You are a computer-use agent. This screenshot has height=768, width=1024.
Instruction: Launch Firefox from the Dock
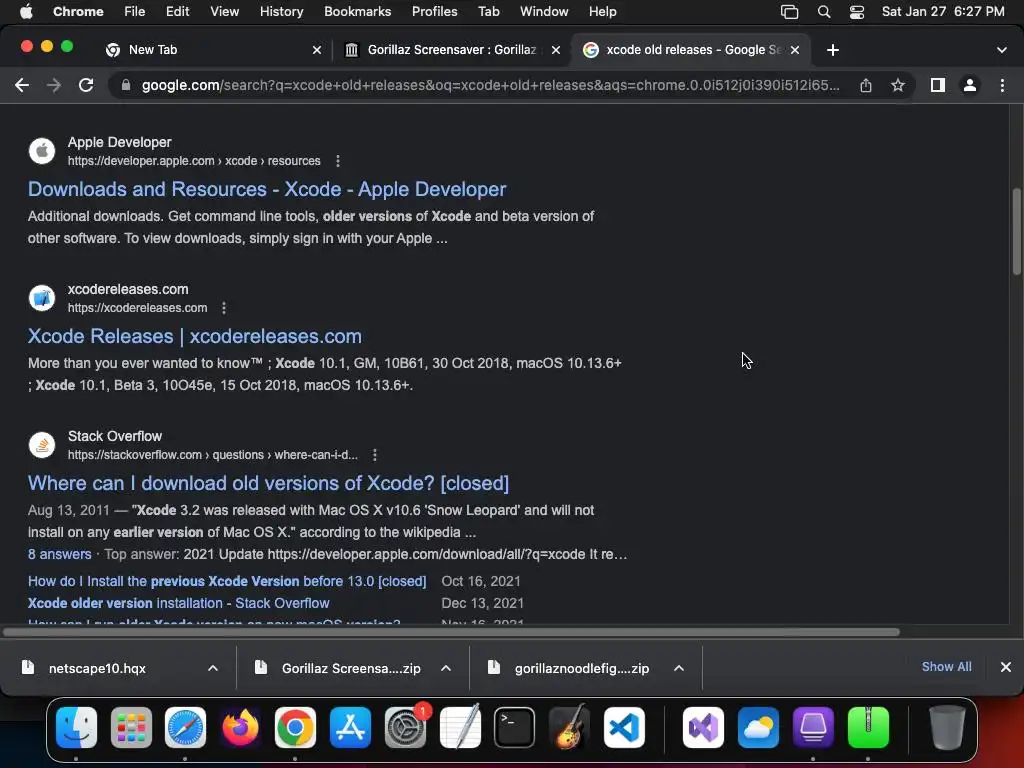240,727
